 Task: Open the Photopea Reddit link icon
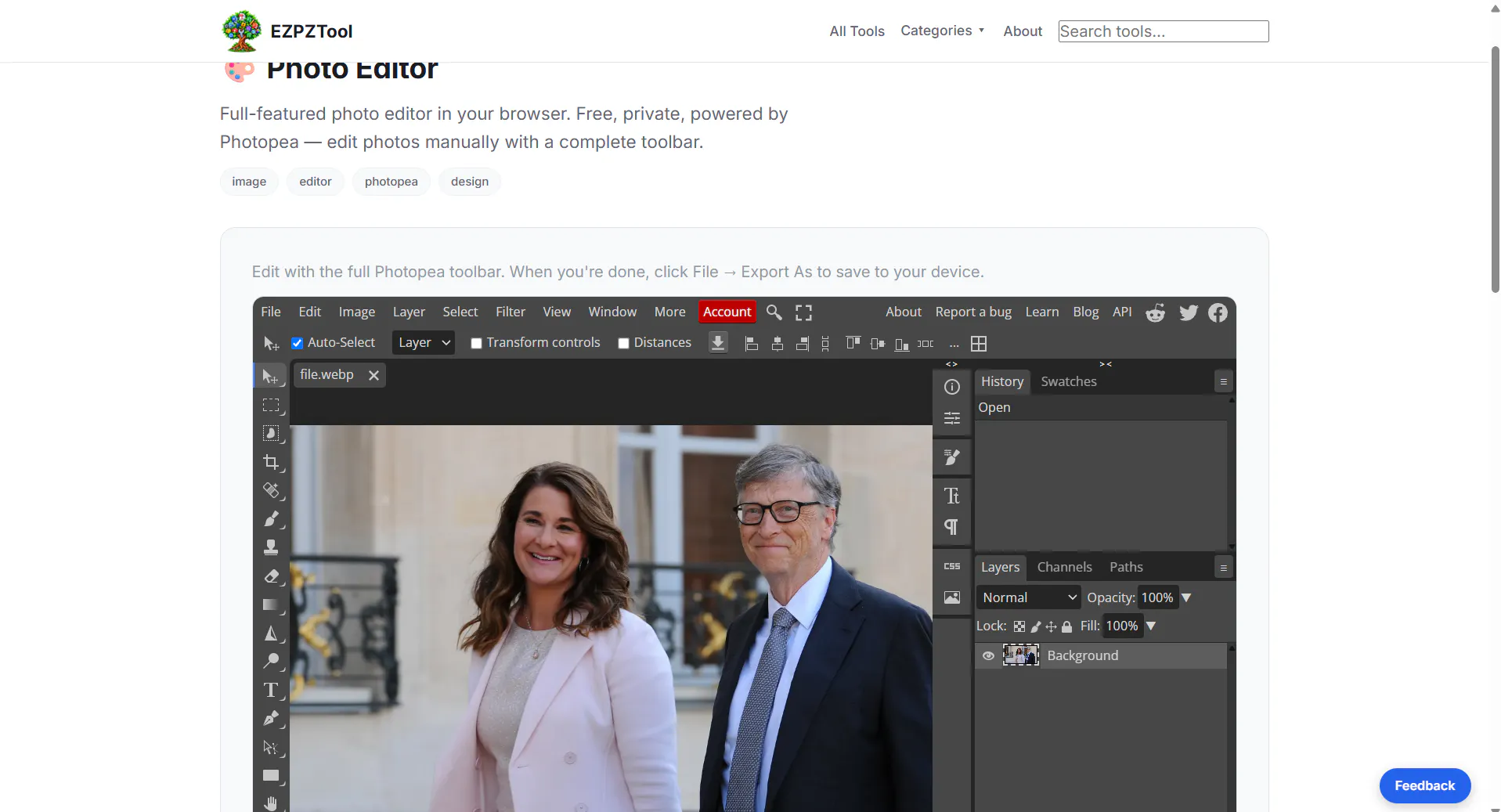[x=1155, y=312]
